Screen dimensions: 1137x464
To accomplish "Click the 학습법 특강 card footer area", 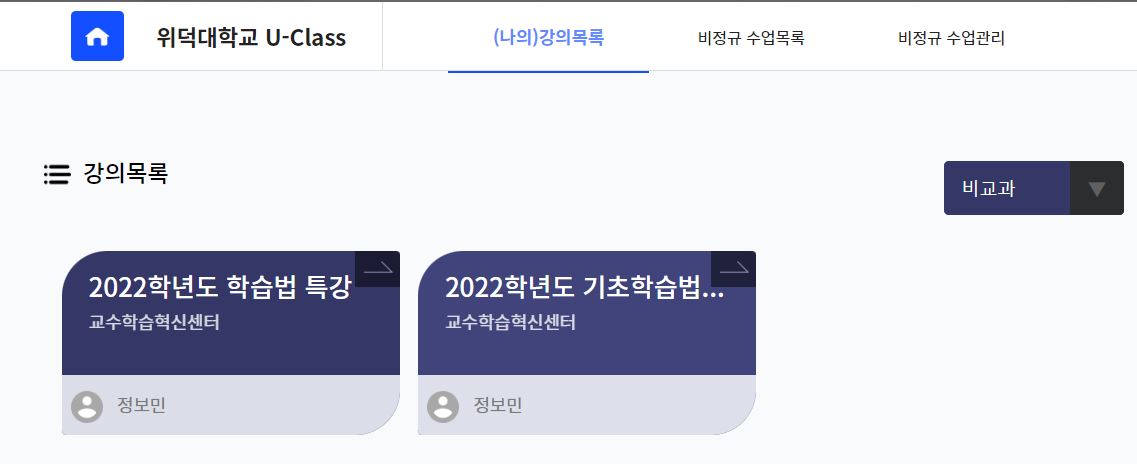I will pos(231,405).
